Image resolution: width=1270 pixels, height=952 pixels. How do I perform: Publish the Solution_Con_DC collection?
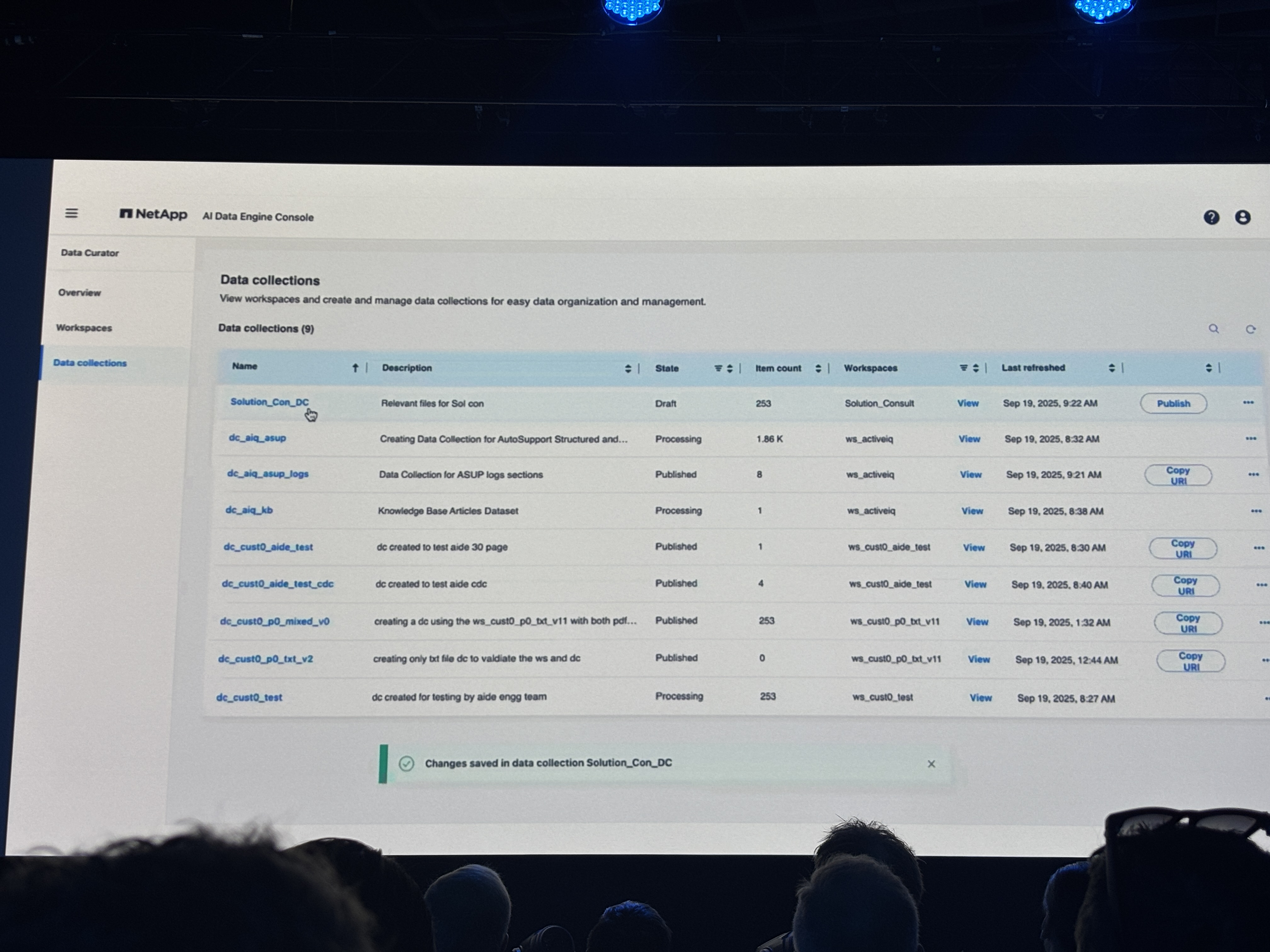pyautogui.click(x=1173, y=403)
